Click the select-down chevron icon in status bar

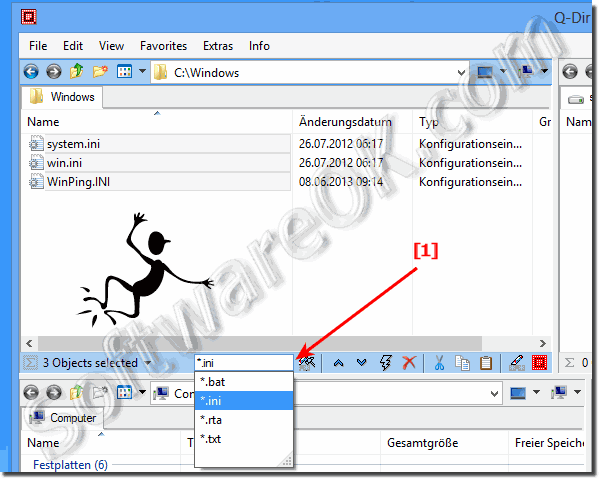[x=361, y=362]
